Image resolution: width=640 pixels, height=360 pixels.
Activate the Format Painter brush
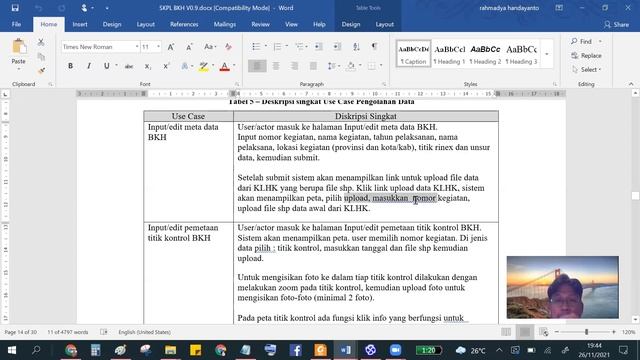41,71
